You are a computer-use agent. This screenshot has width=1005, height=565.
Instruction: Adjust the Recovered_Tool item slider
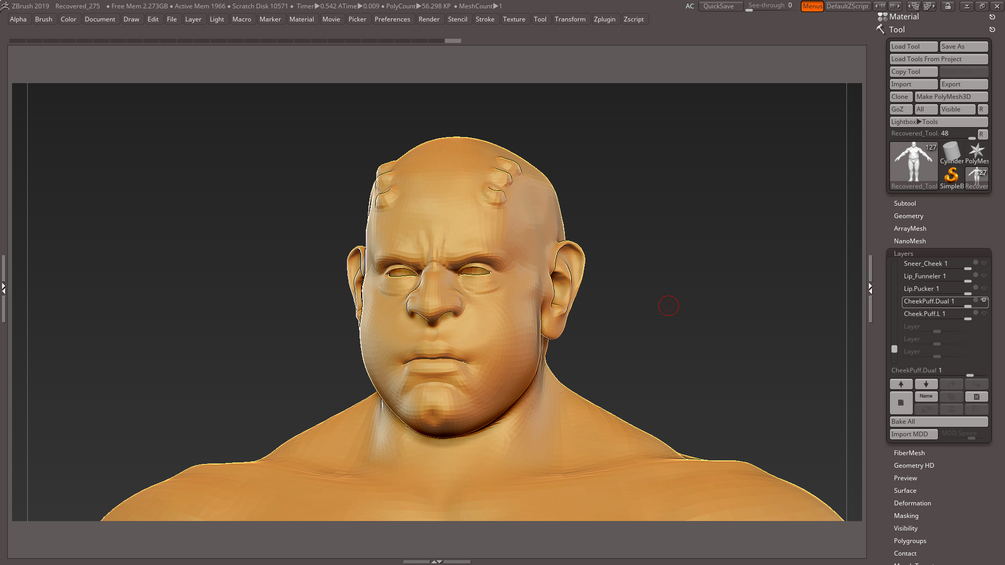pos(933,134)
